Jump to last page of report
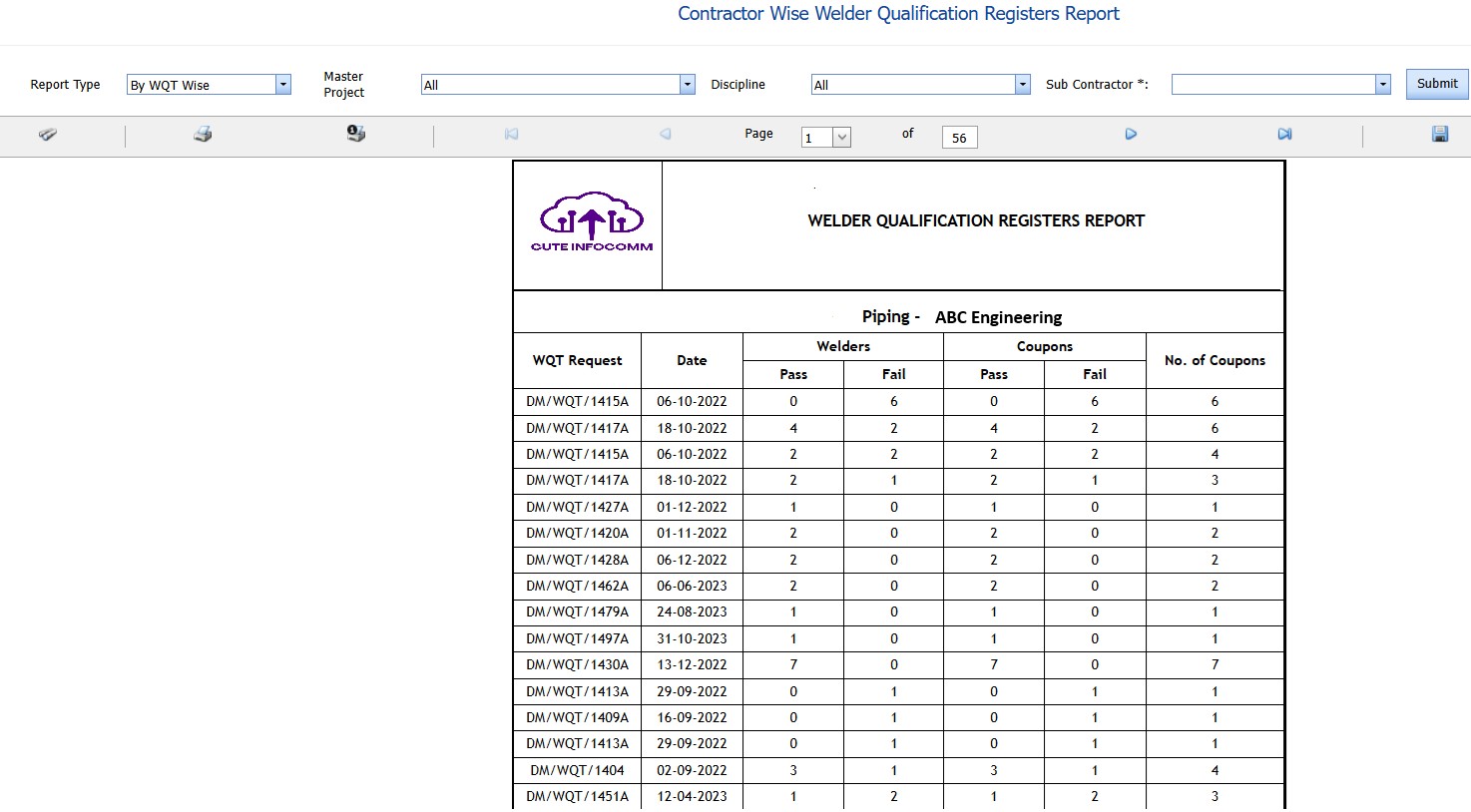The height and width of the screenshot is (812, 1471). tap(1284, 135)
